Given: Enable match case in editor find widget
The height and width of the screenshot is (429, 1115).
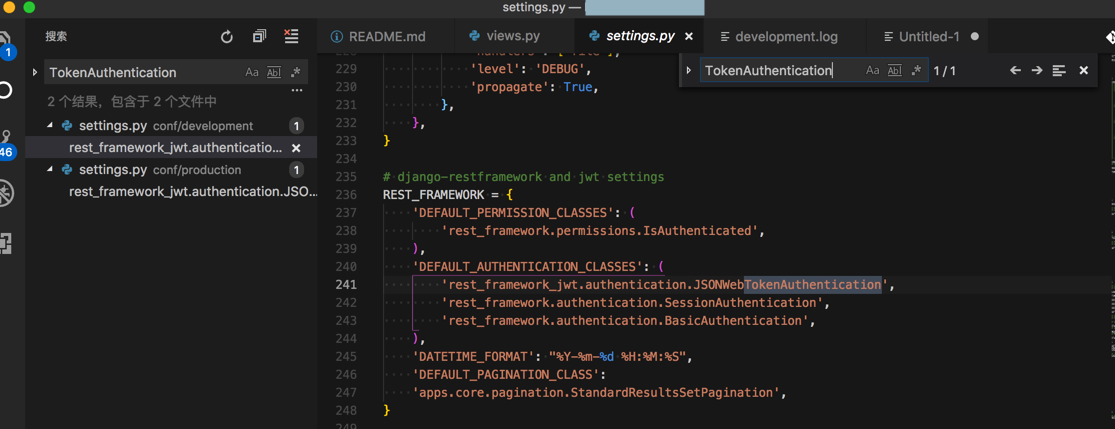Looking at the screenshot, I should click(872, 71).
